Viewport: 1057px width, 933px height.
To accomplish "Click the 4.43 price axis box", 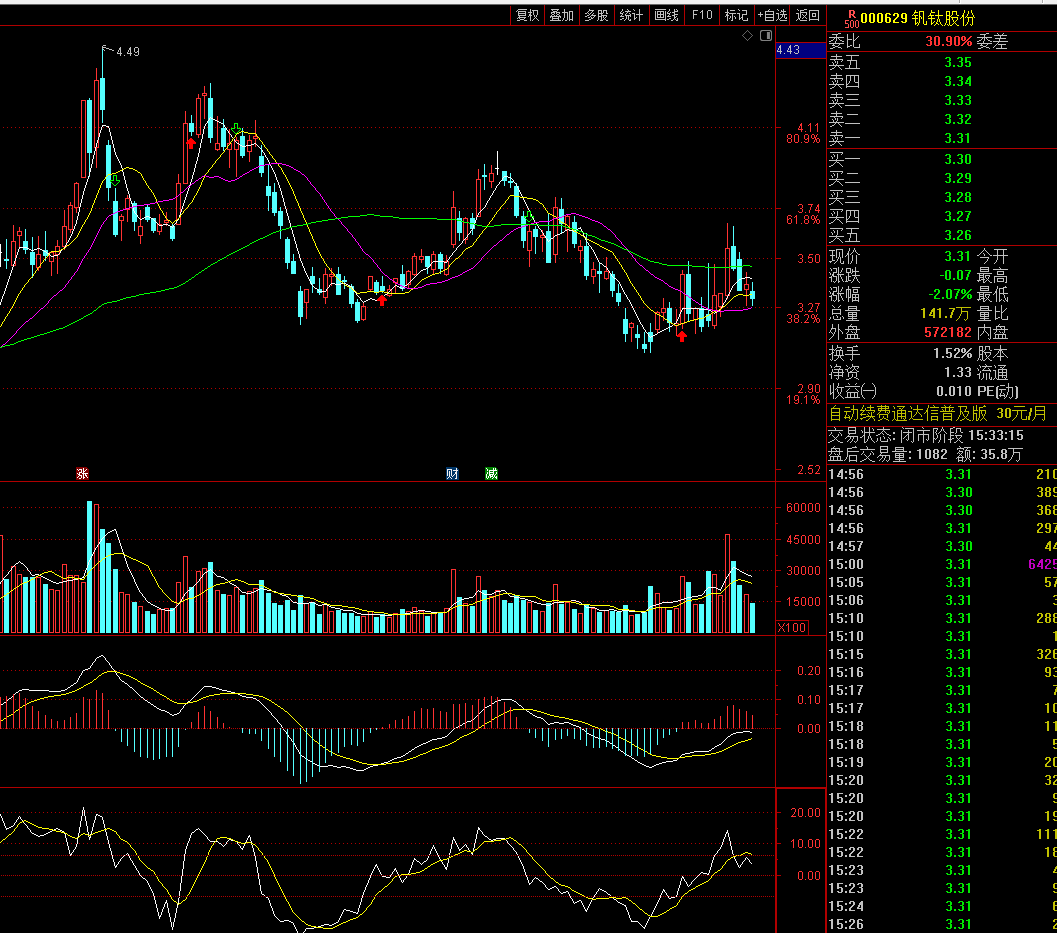I will pos(800,50).
